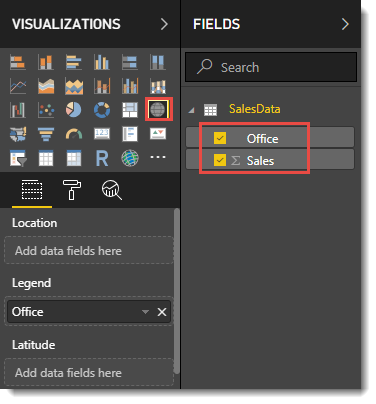Select the 100% stacked column chart visual
Image resolution: width=376 pixels, height=404 pixels.
[x=158, y=62]
